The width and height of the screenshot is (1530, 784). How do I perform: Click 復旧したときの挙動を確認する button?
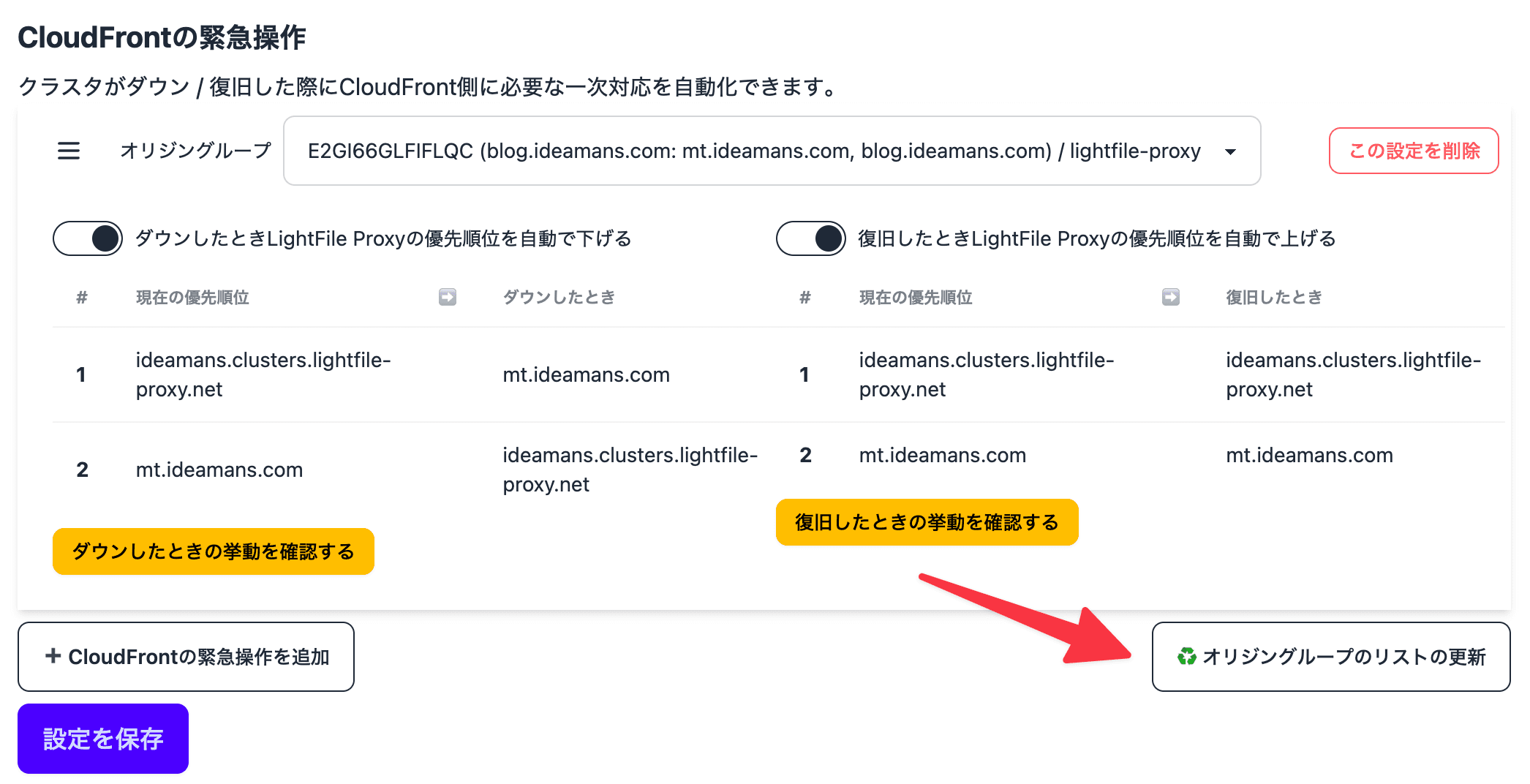927,522
